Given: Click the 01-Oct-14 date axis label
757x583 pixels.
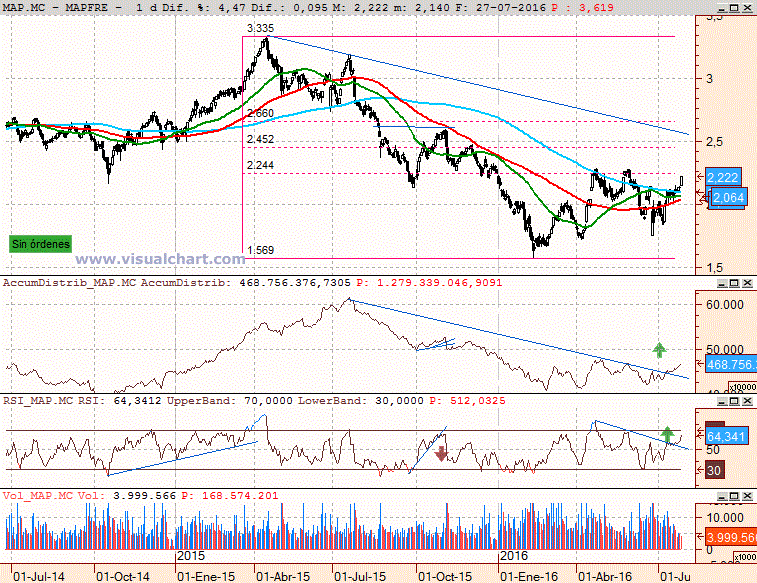Looking at the screenshot, I should pyautogui.click(x=123, y=576).
